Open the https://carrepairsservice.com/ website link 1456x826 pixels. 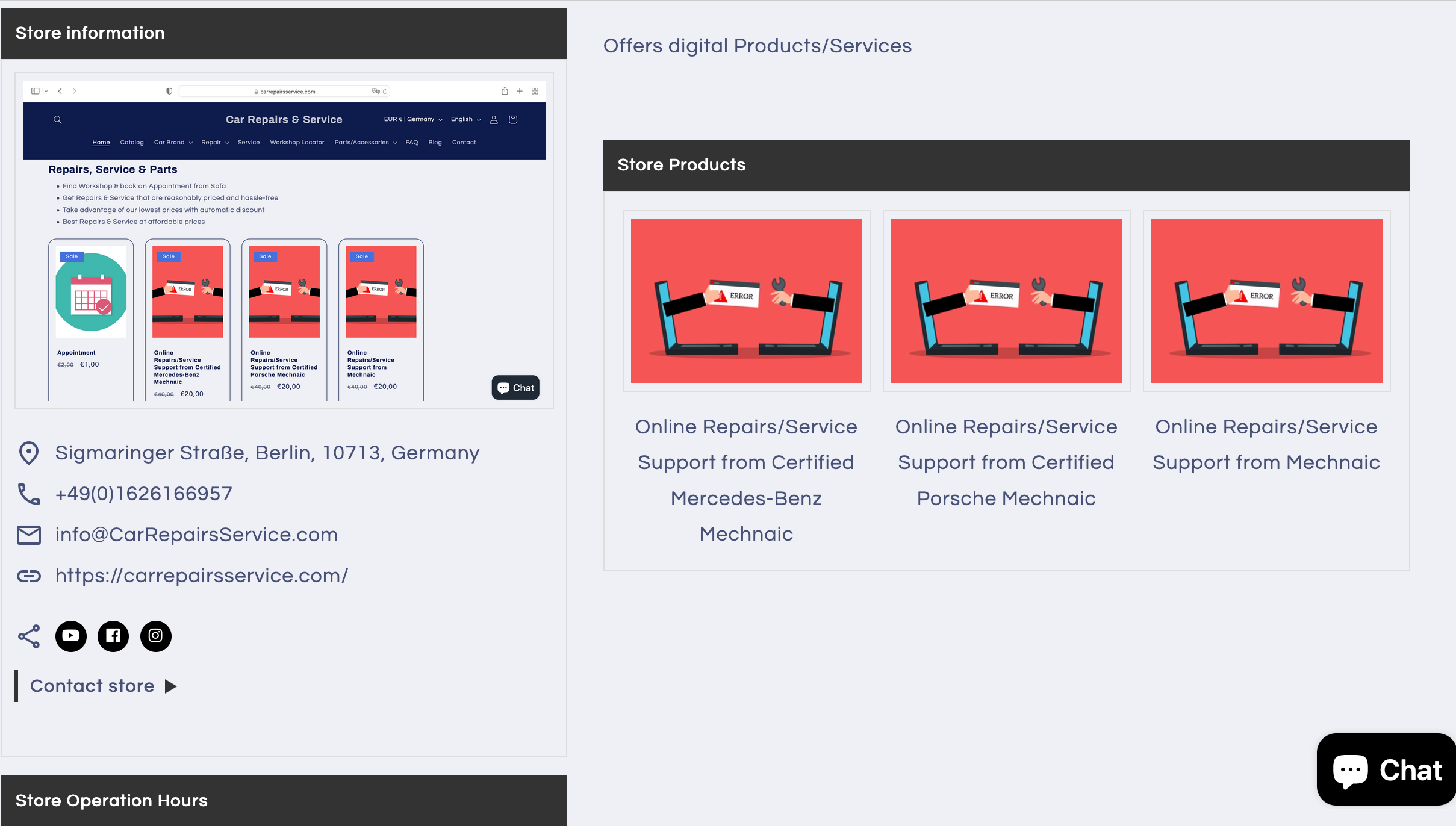(x=201, y=576)
